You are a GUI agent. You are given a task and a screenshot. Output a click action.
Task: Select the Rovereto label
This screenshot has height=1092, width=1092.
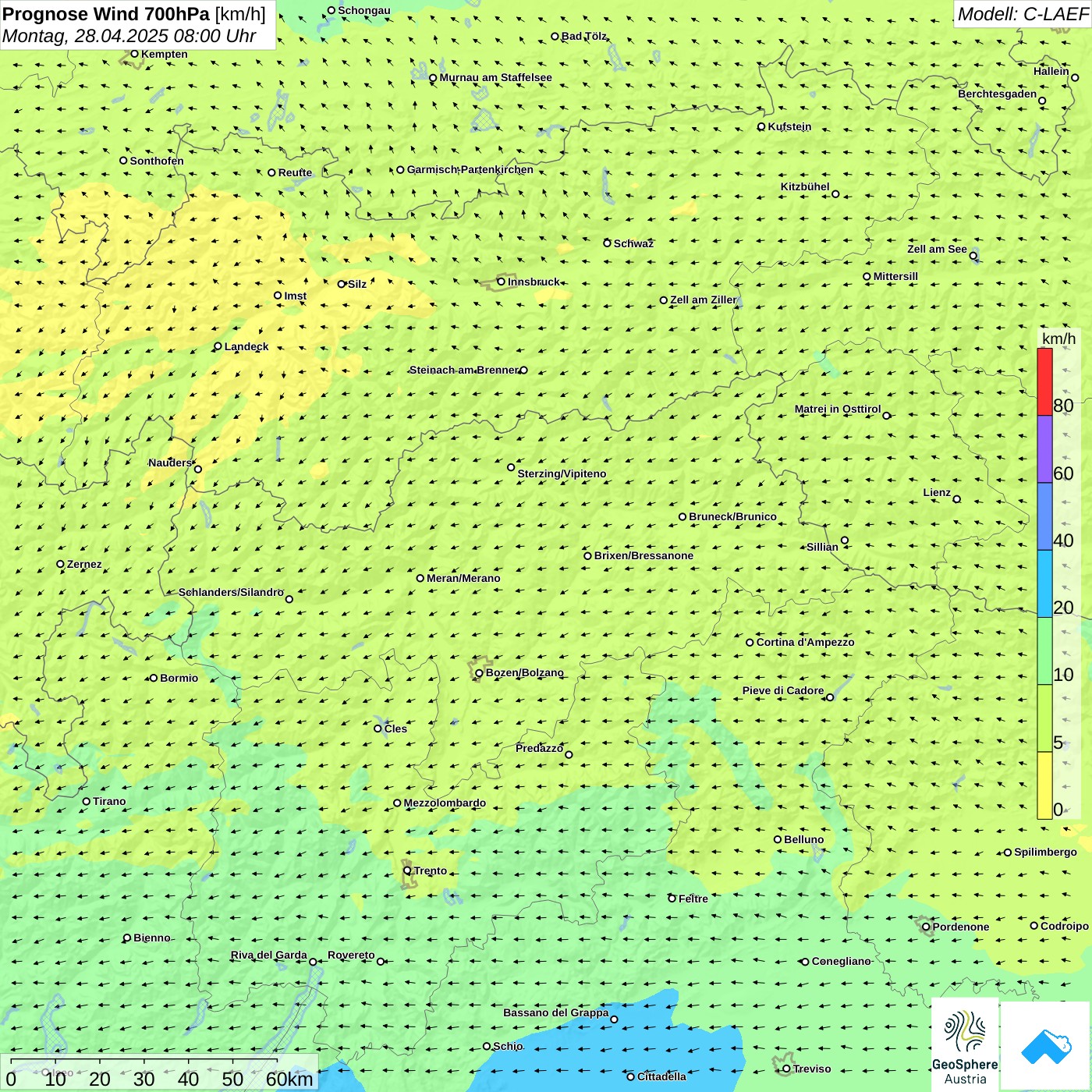[351, 955]
